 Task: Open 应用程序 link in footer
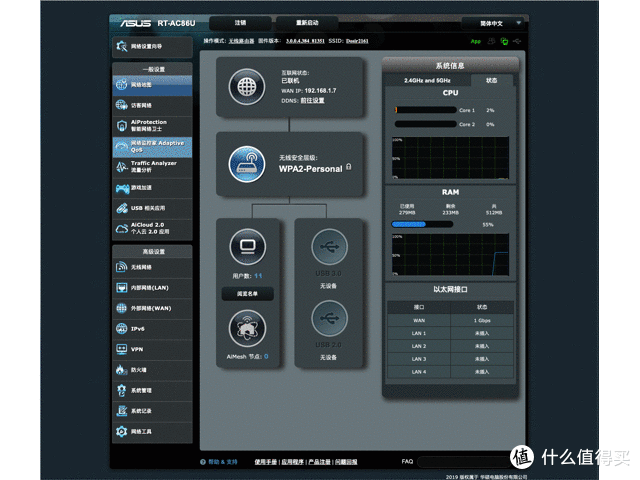pos(293,462)
